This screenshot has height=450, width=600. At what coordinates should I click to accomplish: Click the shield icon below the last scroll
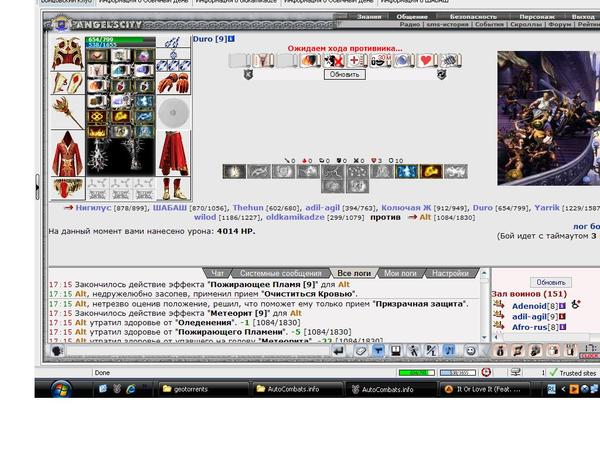(442, 74)
